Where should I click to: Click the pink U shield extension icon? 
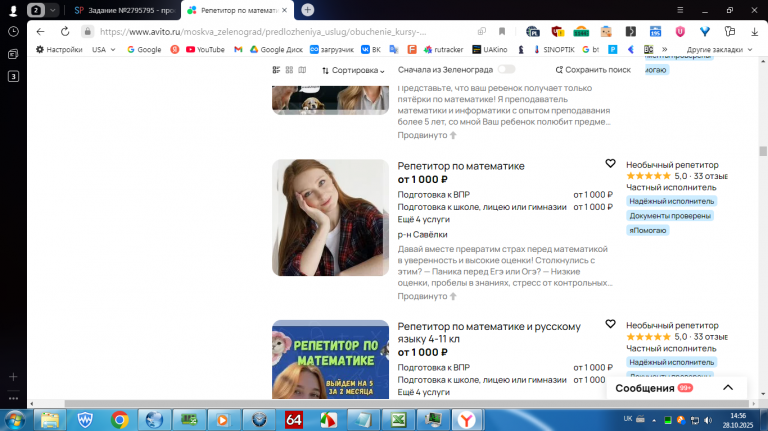[680, 32]
